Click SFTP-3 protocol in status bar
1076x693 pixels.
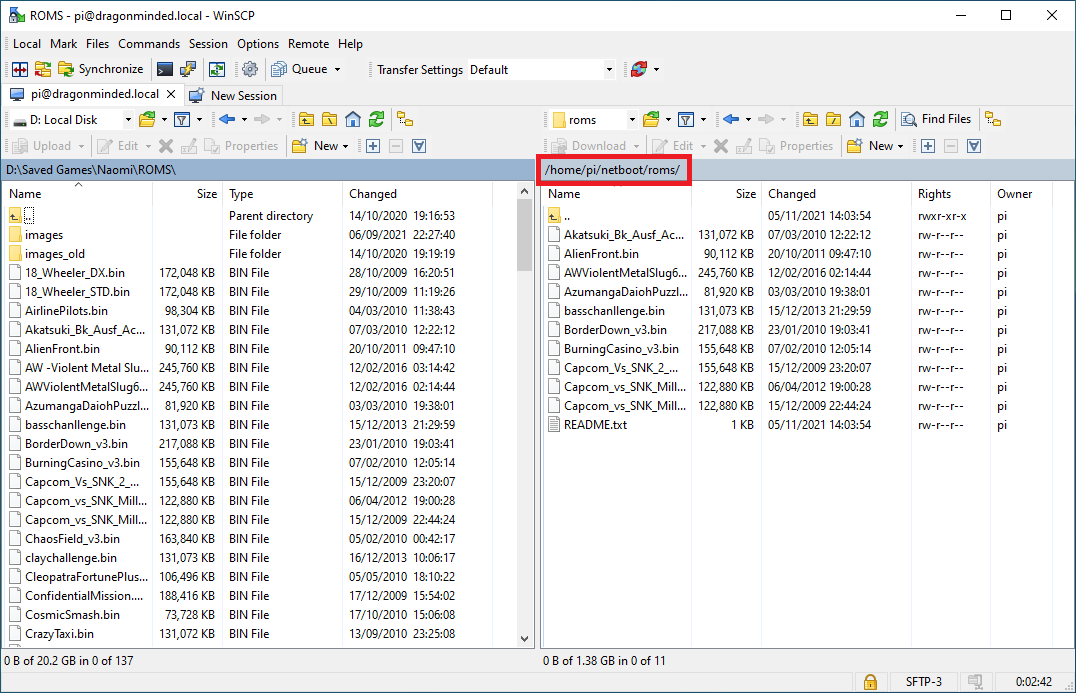[x=924, y=681]
